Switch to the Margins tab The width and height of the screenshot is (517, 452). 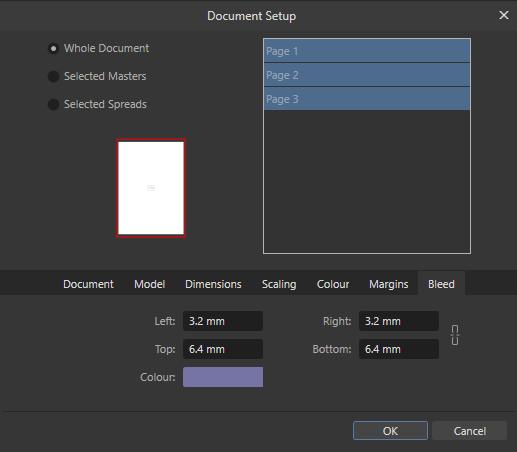pyautogui.click(x=388, y=284)
